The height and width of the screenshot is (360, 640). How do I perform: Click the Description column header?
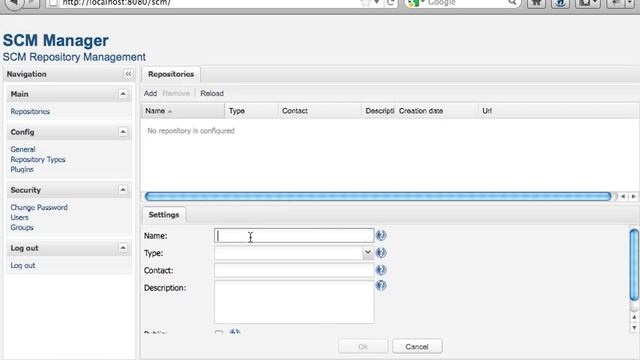(379, 111)
